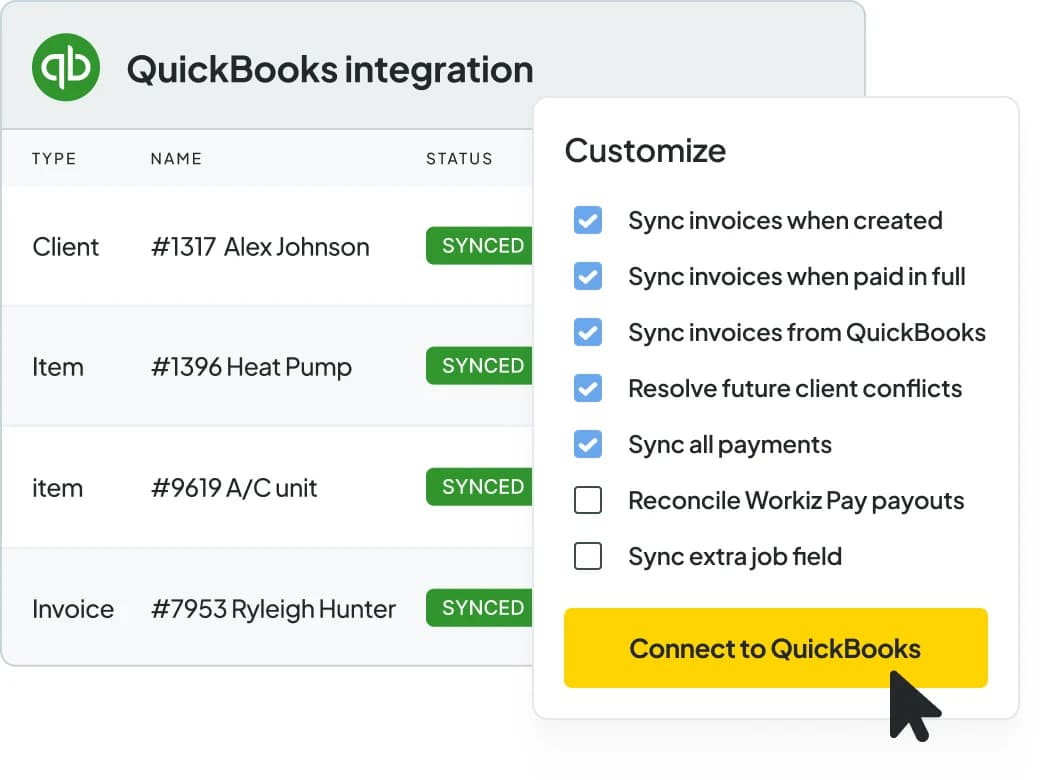1040x780 pixels.
Task: Disable Sync invoices from QuickBooks checkbox
Action: pos(588,332)
